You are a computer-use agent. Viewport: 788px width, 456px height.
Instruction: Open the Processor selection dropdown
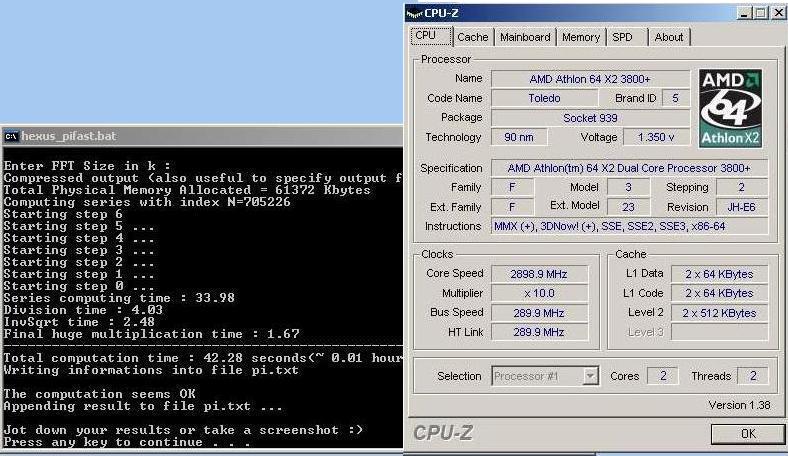590,376
